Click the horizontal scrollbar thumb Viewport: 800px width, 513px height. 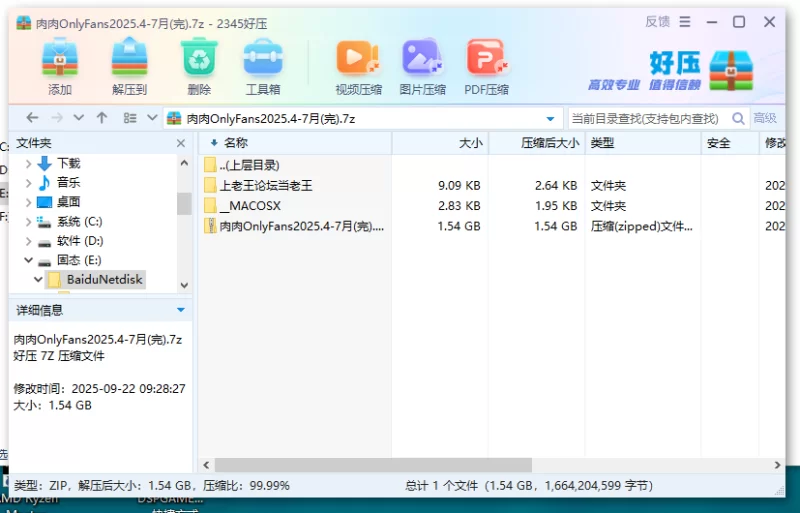(x=373, y=465)
